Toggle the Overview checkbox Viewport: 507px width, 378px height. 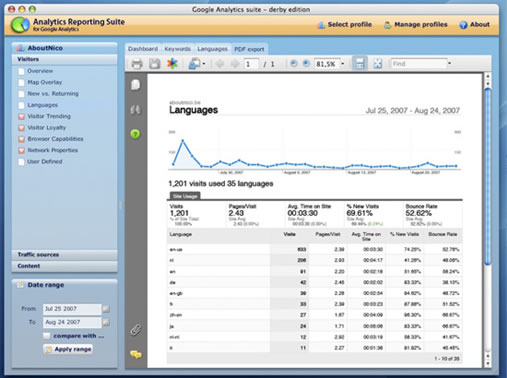coord(21,71)
